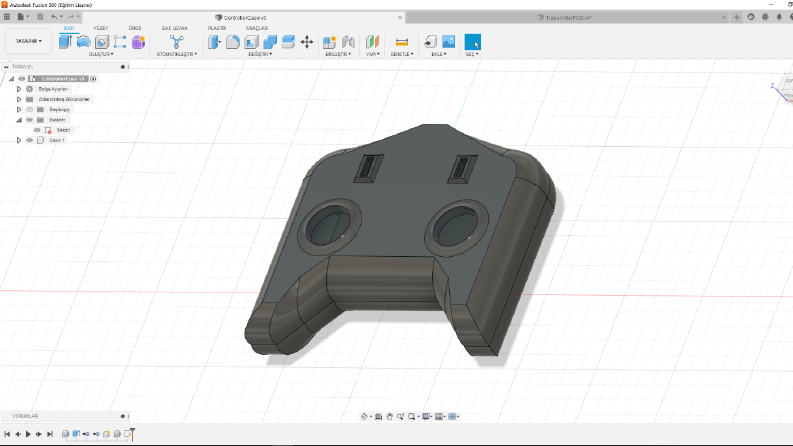The width and height of the screenshot is (793, 446).
Task: Select the Hole tool icon
Action: [x=102, y=42]
